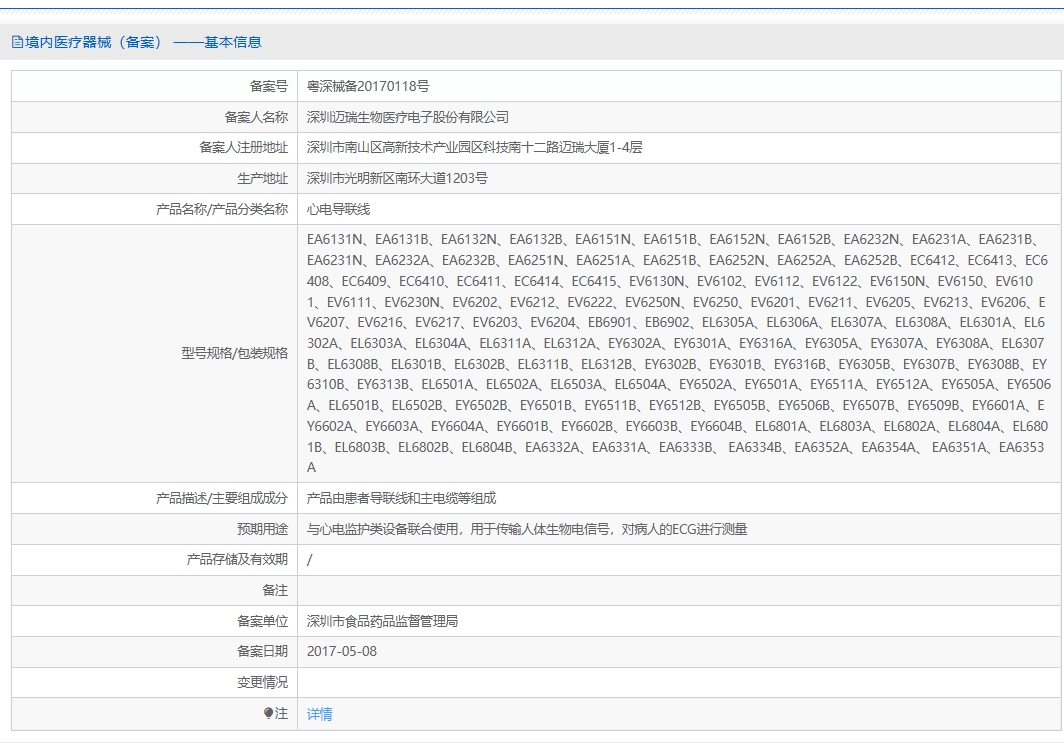
Task: Click the 产品描述/主要组成成分 label
Action: coord(222,498)
